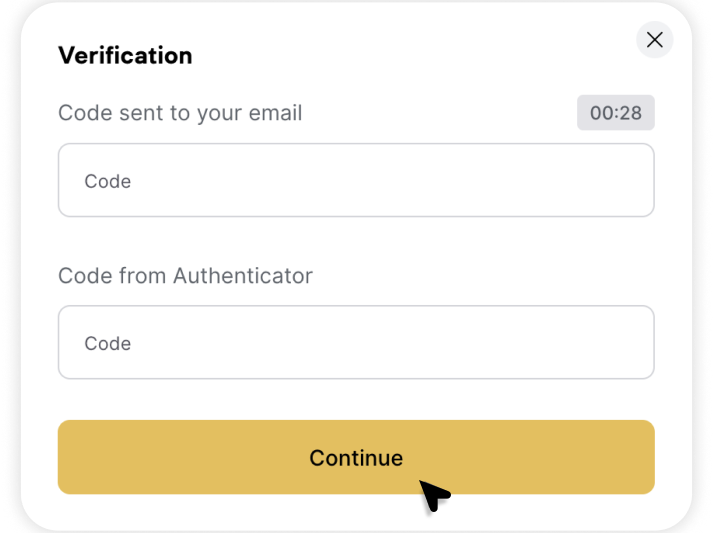713x533 pixels.
Task: Close the Verification dialog
Action: pos(655,40)
